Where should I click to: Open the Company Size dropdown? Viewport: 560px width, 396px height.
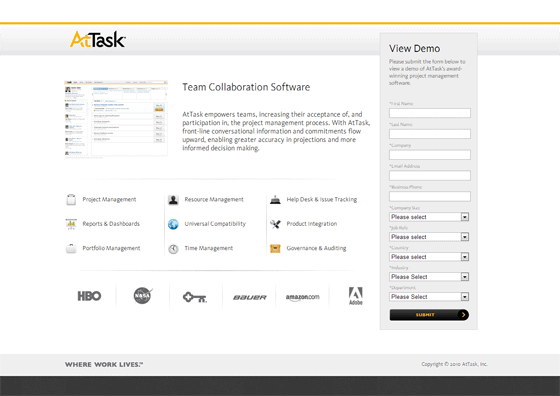click(429, 217)
